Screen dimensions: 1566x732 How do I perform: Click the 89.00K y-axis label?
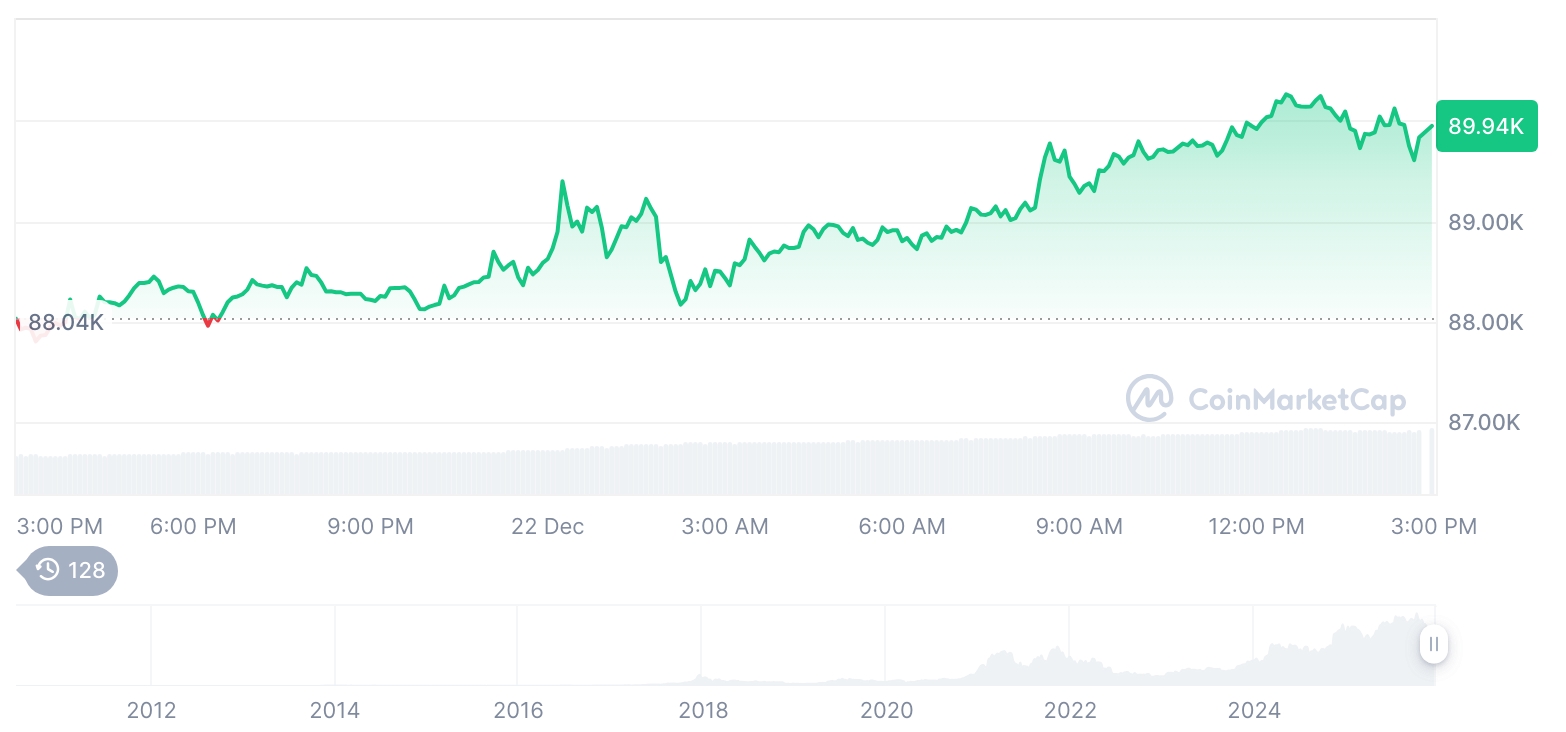pyautogui.click(x=1486, y=222)
